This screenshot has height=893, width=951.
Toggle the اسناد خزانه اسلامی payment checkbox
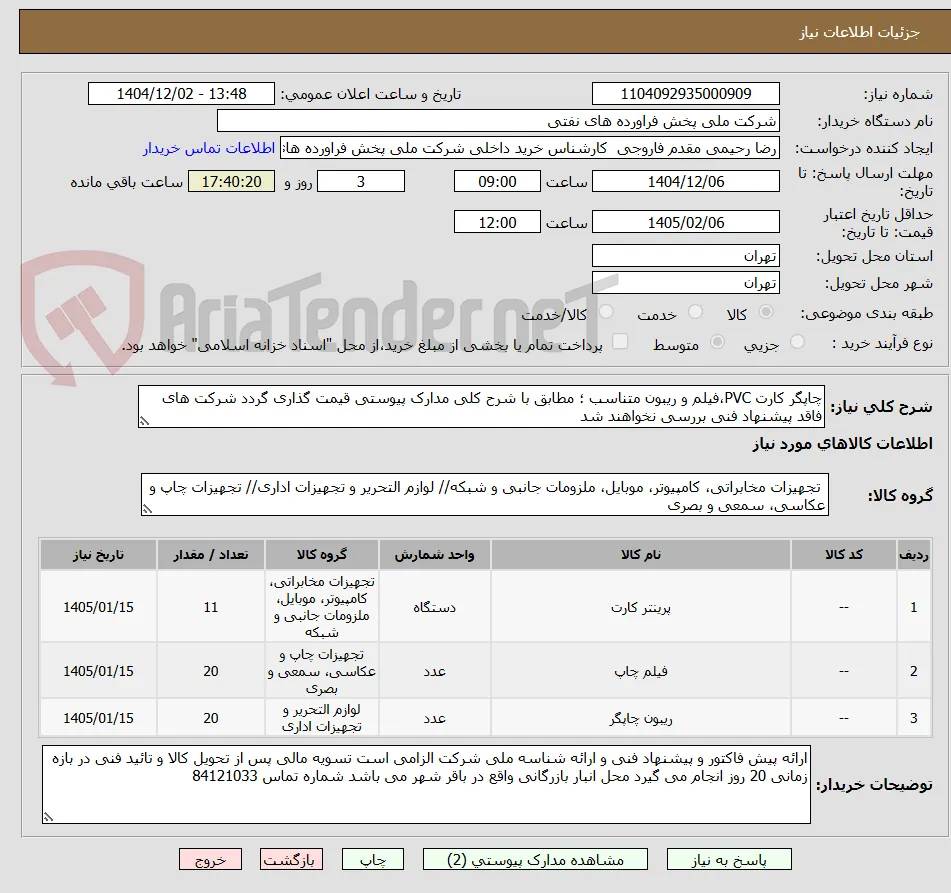click(x=620, y=342)
